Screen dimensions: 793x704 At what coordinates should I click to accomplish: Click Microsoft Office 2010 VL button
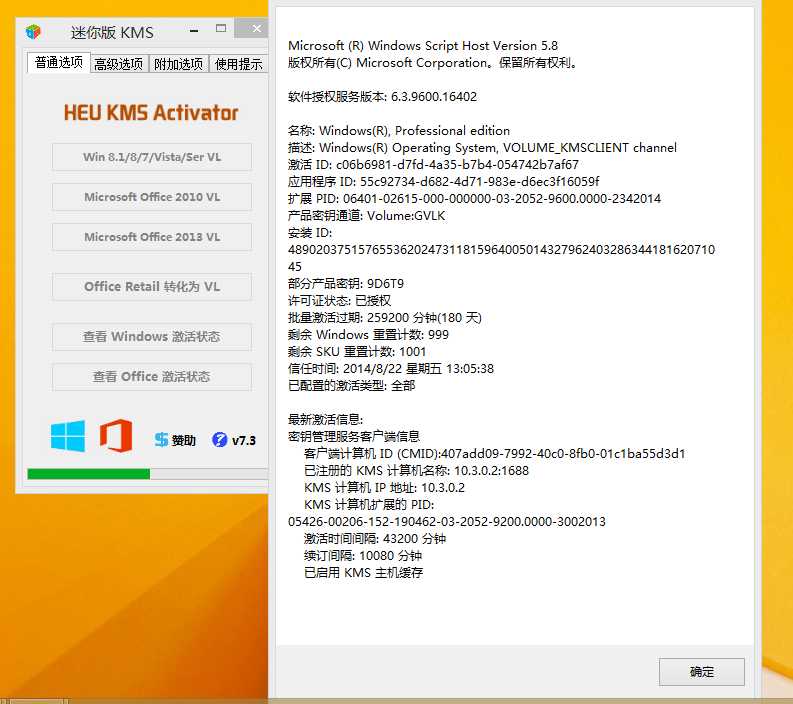(x=152, y=197)
